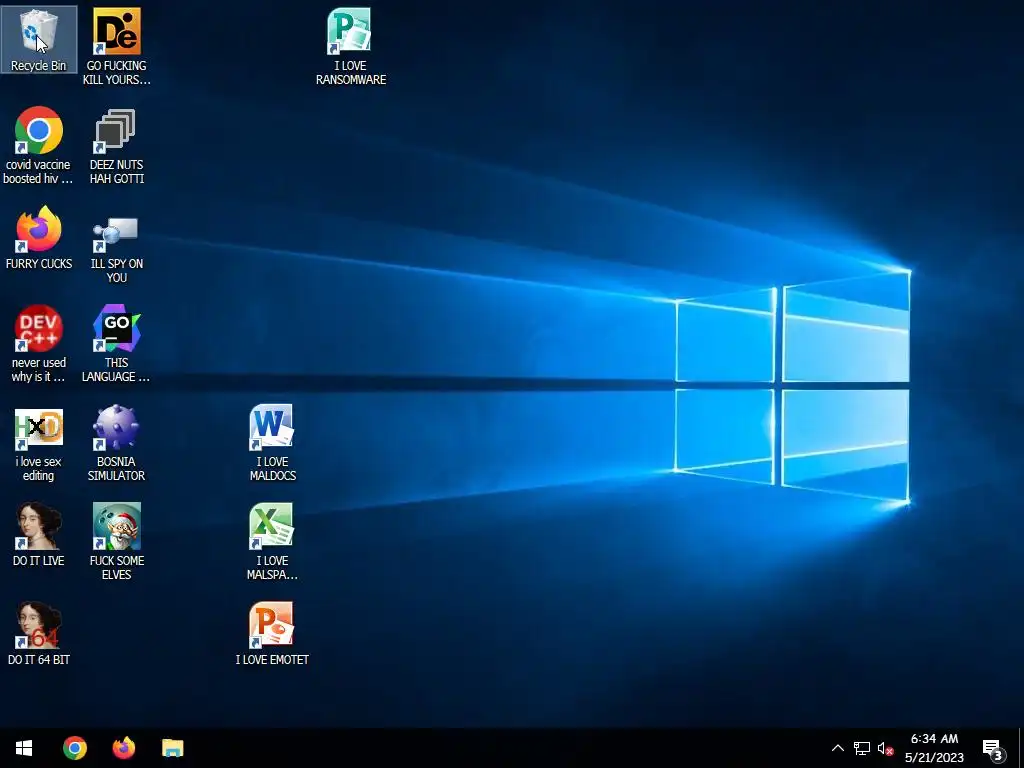Select the Chrome shortcut on the desktop

point(39,146)
